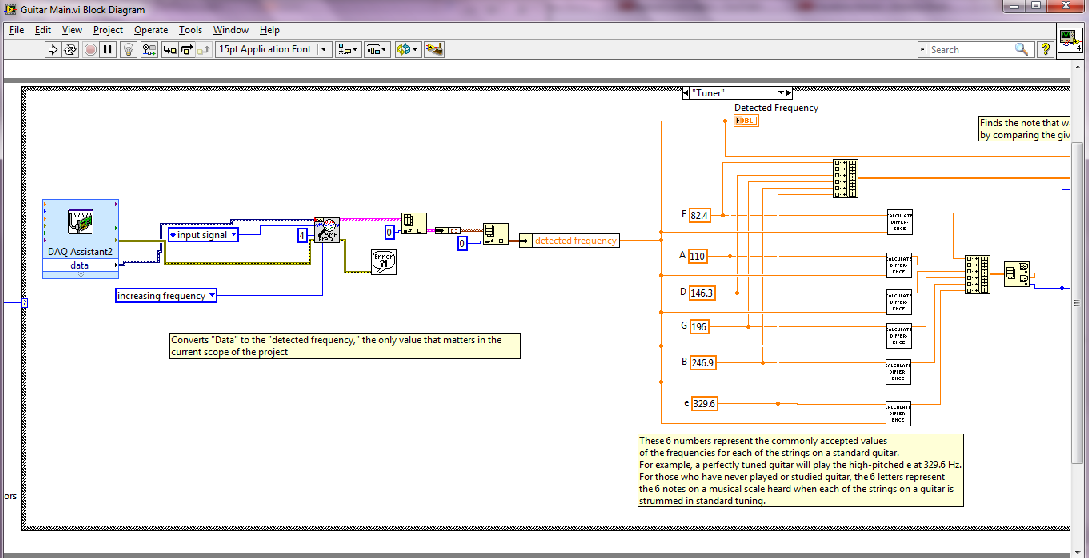Click the G constant 196
1089x558 pixels.
click(700, 326)
